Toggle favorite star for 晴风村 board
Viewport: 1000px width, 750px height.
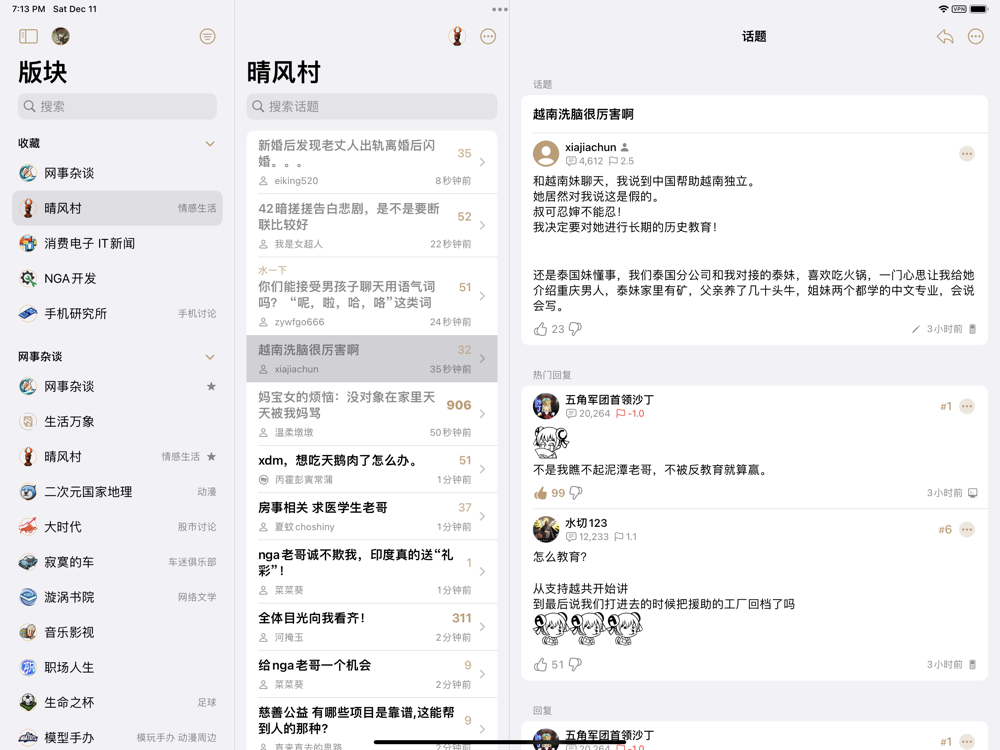211,457
